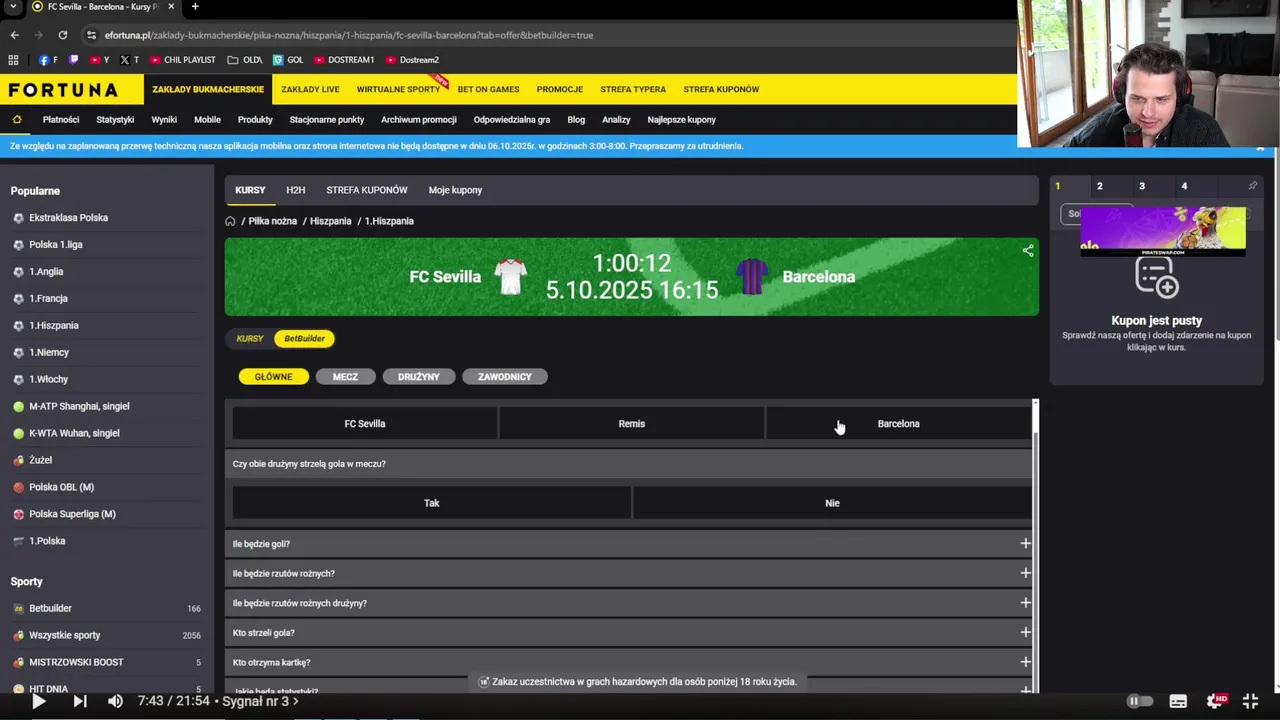Image resolution: width=1280 pixels, height=720 pixels.
Task: Open Ekstraklasa Polska in sidebar
Action: (x=68, y=218)
